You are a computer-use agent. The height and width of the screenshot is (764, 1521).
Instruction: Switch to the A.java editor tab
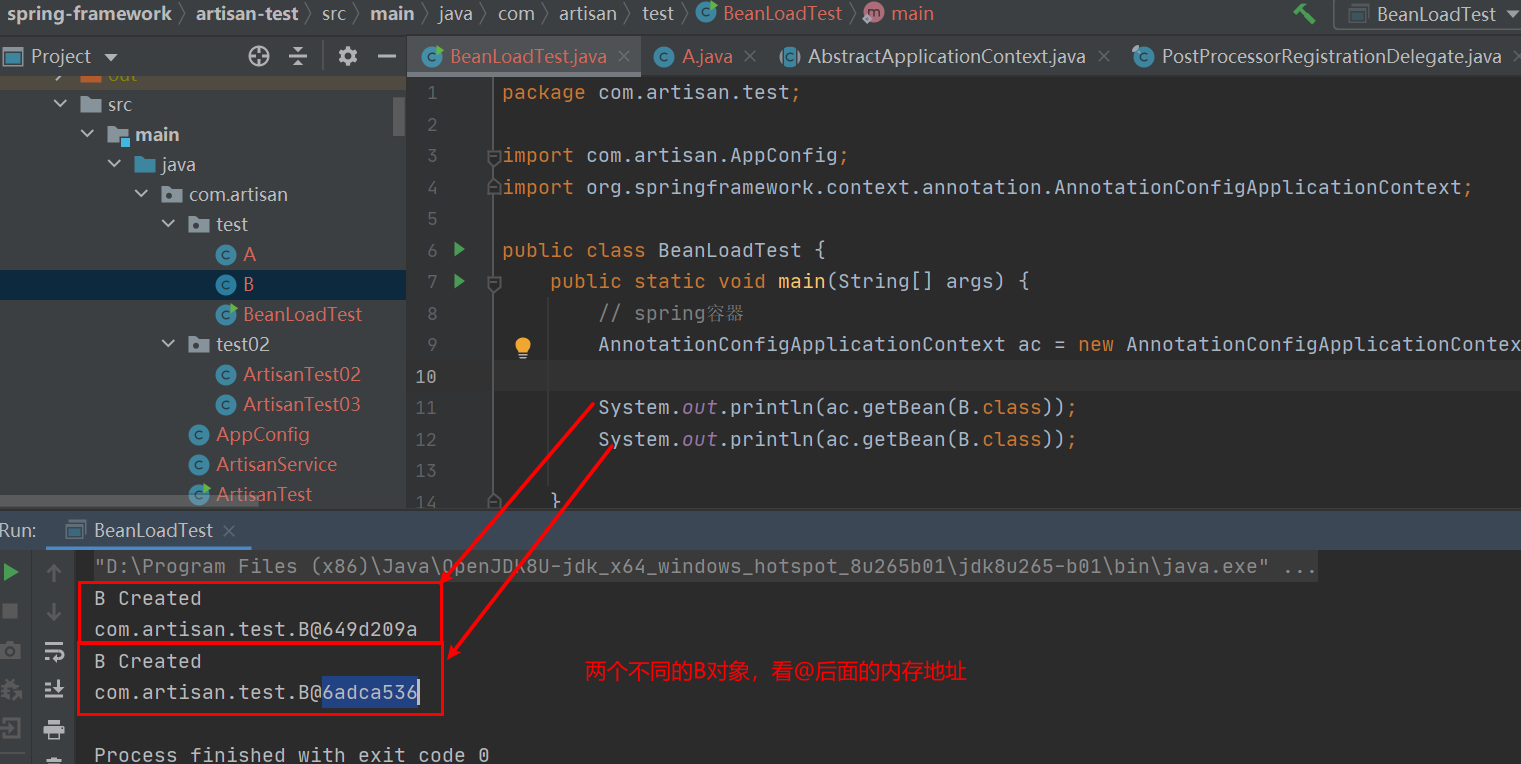706,56
